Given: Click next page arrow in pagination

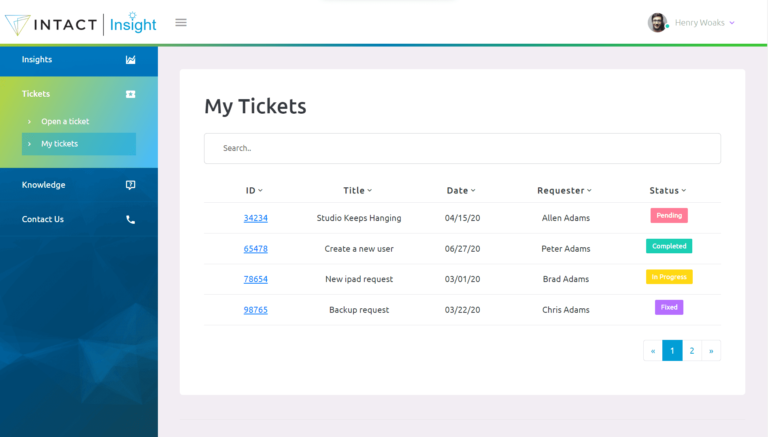Looking at the screenshot, I should click(x=711, y=351).
